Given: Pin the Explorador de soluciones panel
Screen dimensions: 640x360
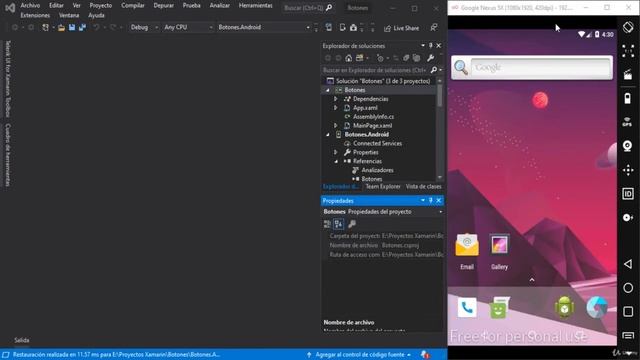Looking at the screenshot, I should pyautogui.click(x=431, y=46).
